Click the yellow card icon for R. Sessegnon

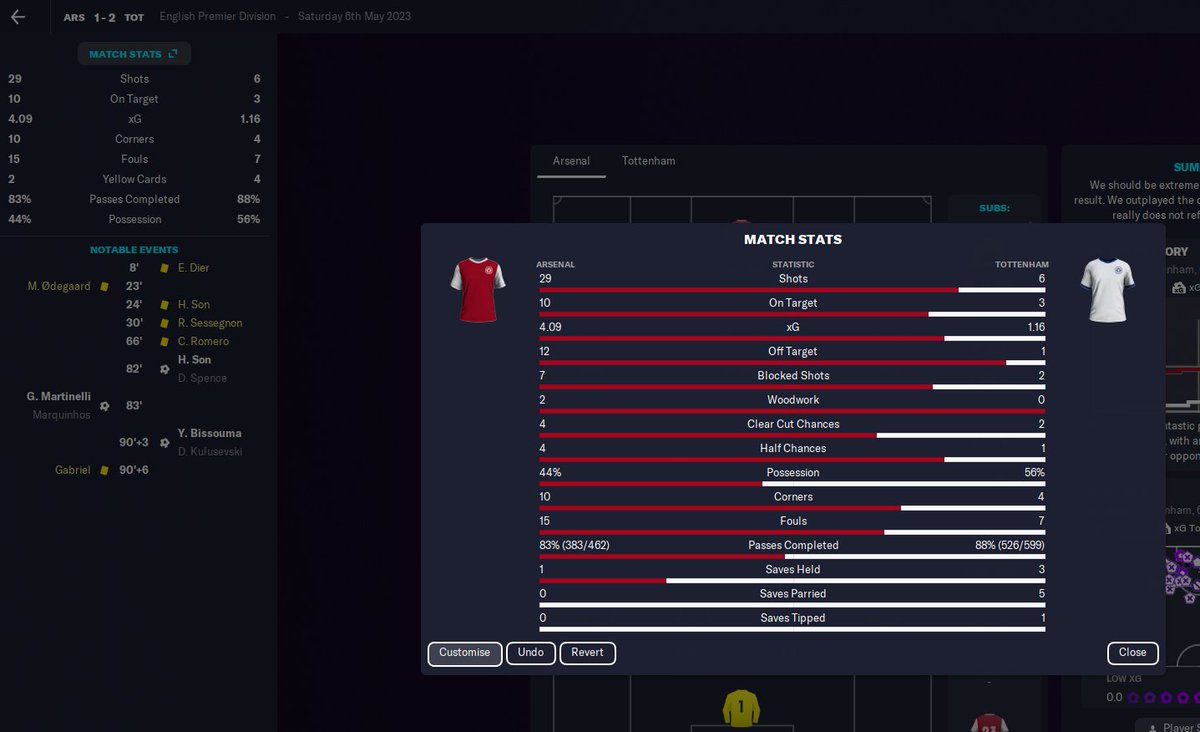164,323
